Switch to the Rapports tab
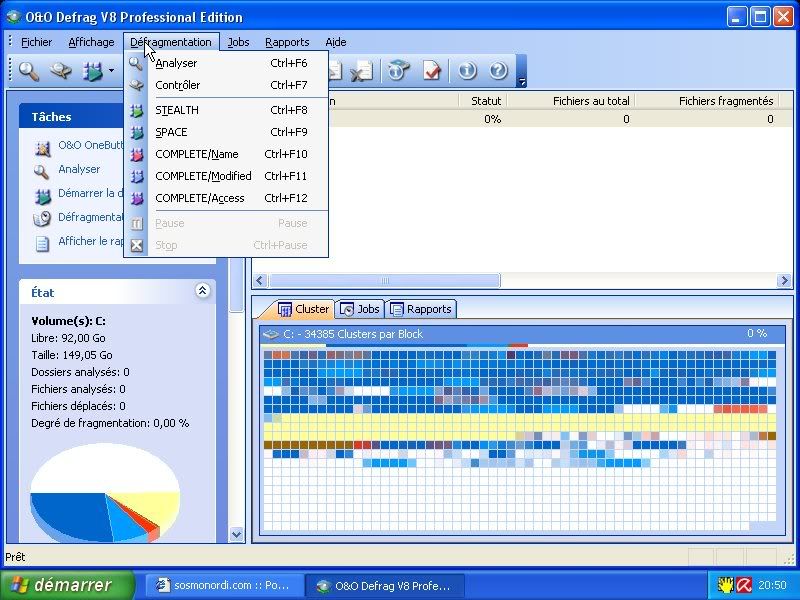Viewport: 800px width, 600px height. (421, 309)
